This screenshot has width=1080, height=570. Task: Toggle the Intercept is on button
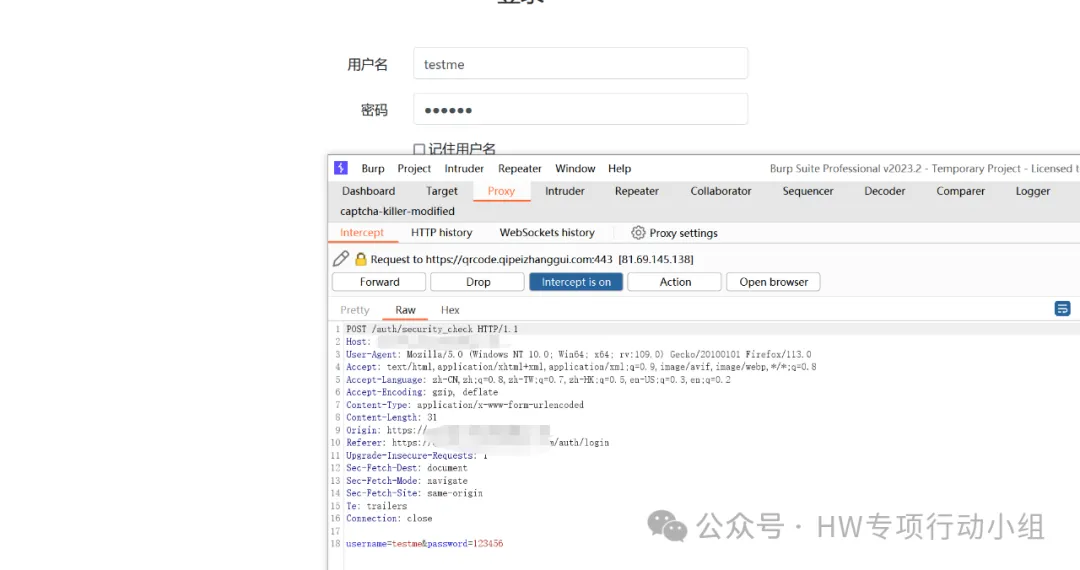coord(576,282)
